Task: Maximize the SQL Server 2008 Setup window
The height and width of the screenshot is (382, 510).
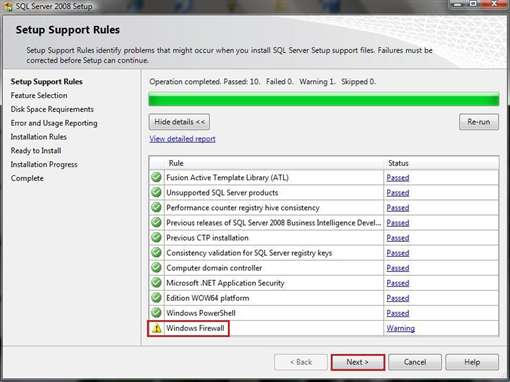Action: [x=473, y=4]
